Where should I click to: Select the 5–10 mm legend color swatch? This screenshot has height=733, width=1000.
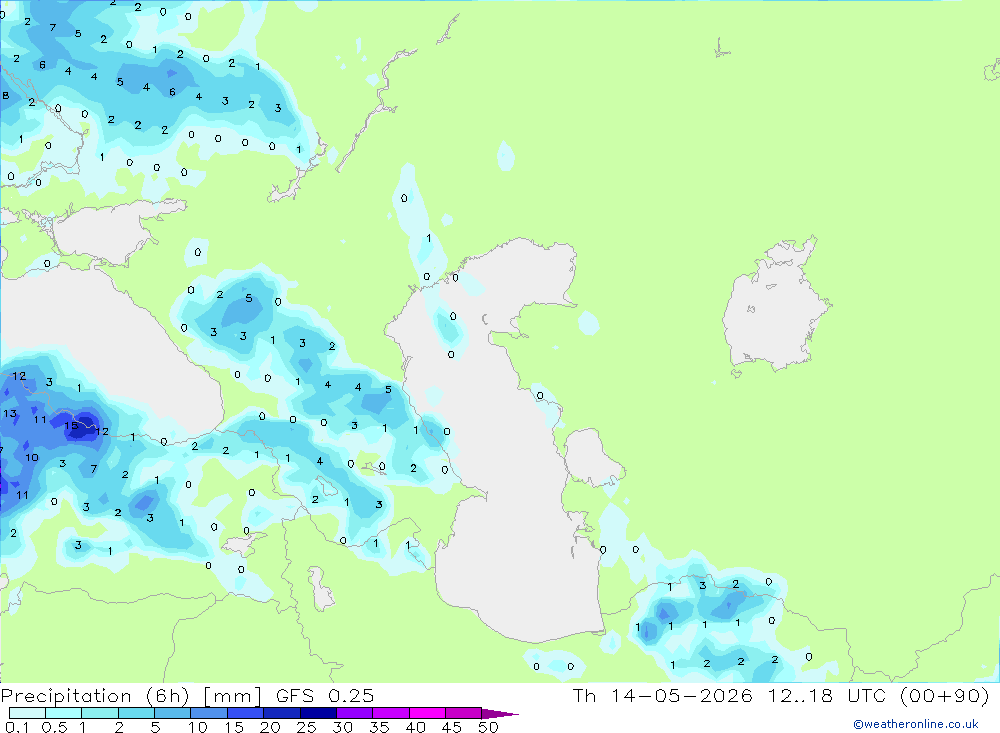173,713
